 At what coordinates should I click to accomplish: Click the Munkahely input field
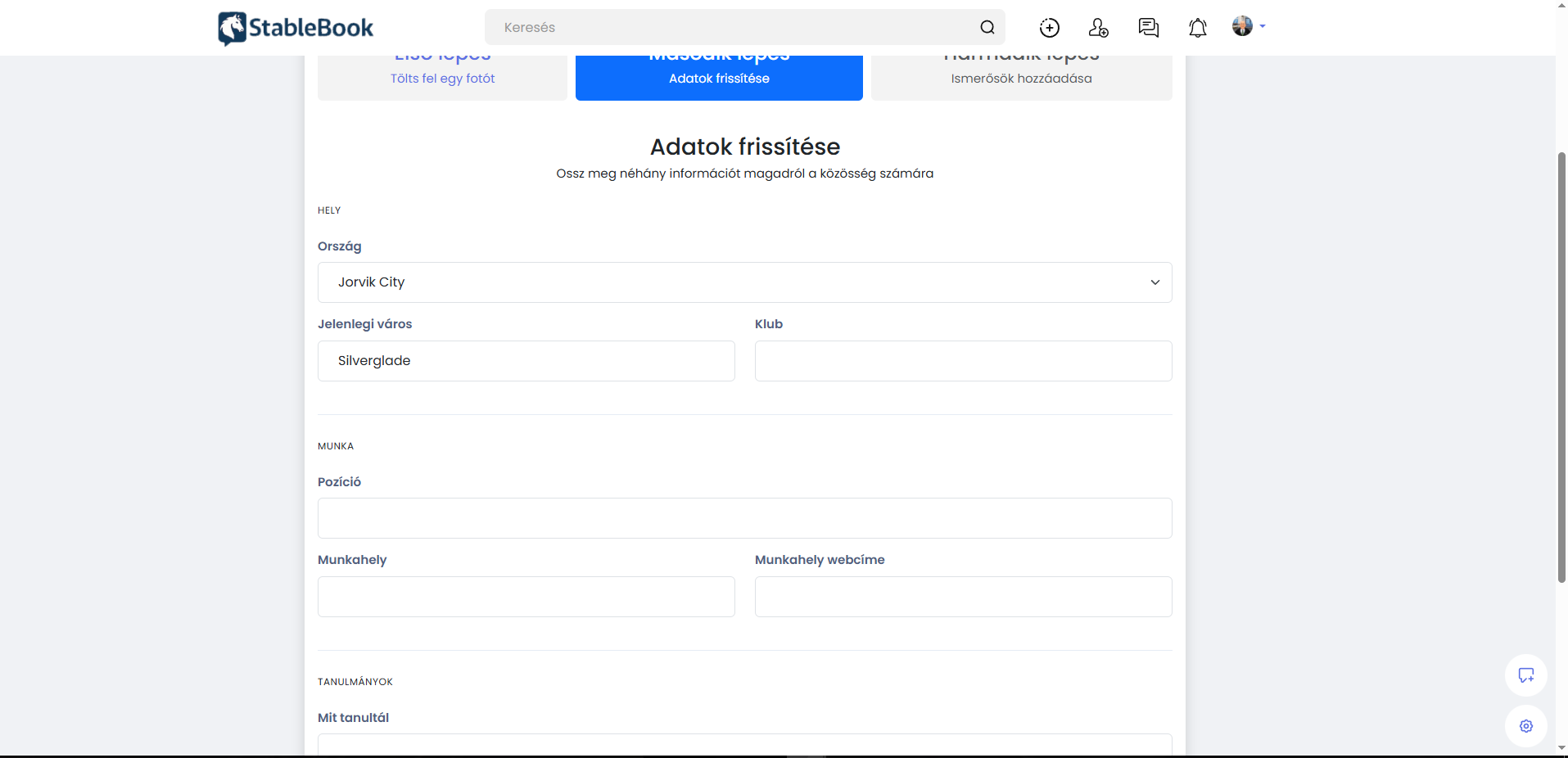pos(526,597)
